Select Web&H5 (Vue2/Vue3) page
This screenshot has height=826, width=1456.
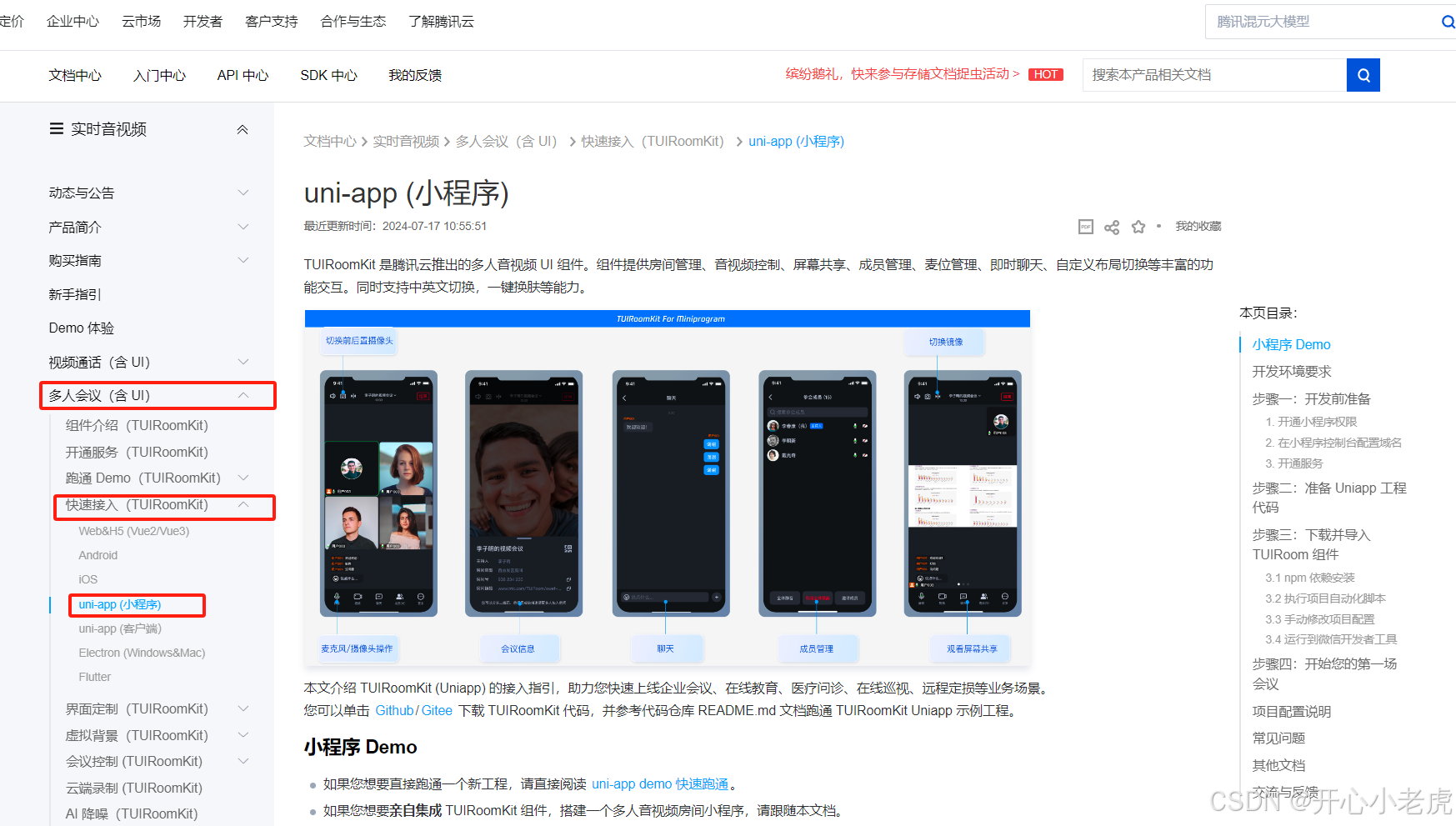click(x=133, y=531)
